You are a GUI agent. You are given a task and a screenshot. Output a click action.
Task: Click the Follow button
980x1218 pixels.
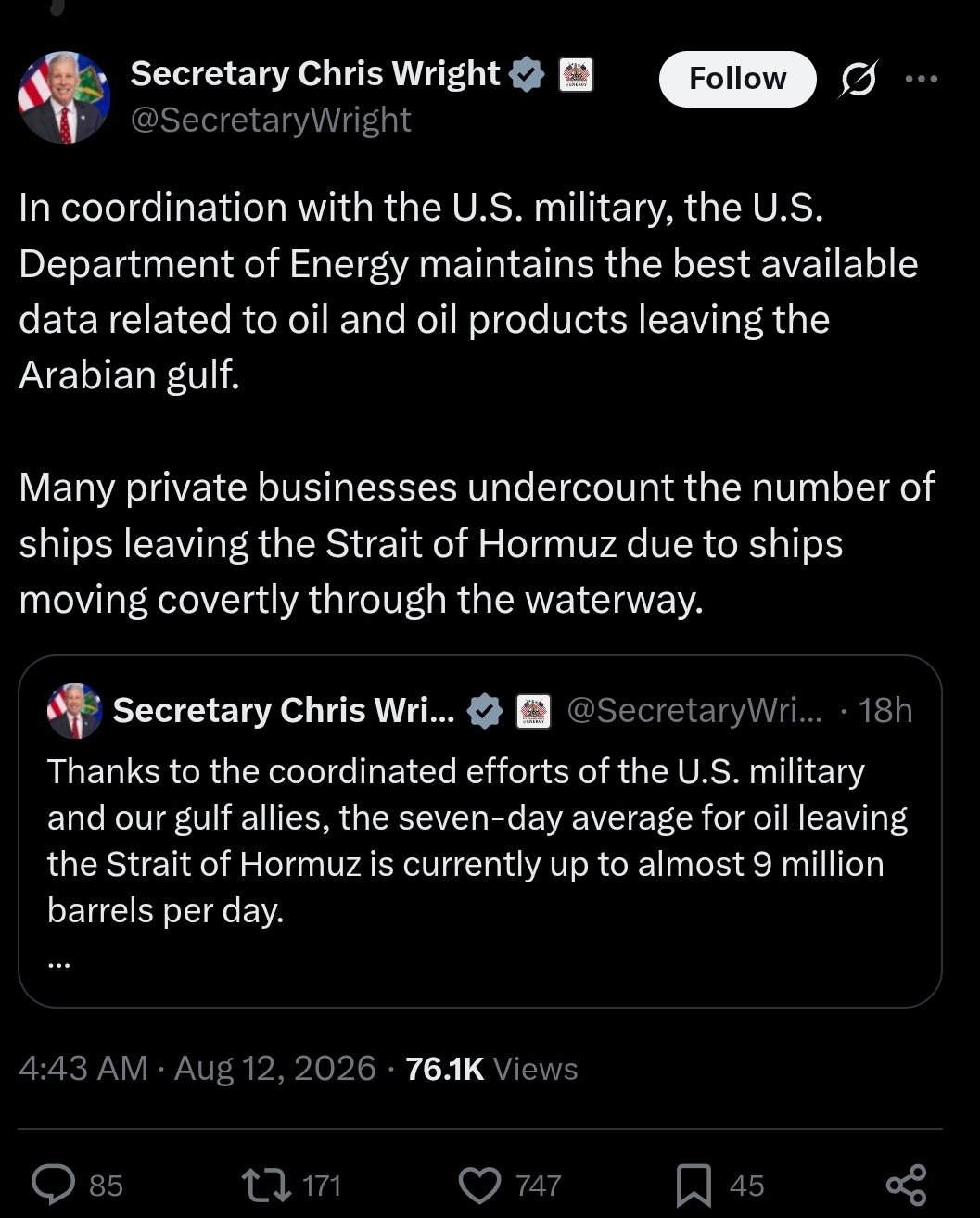coord(737,79)
